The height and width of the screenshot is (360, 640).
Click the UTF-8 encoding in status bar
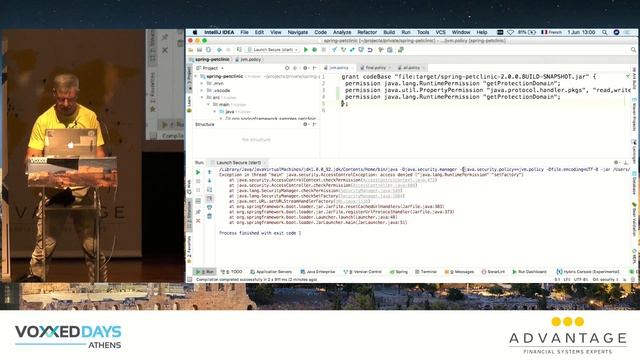point(581,280)
